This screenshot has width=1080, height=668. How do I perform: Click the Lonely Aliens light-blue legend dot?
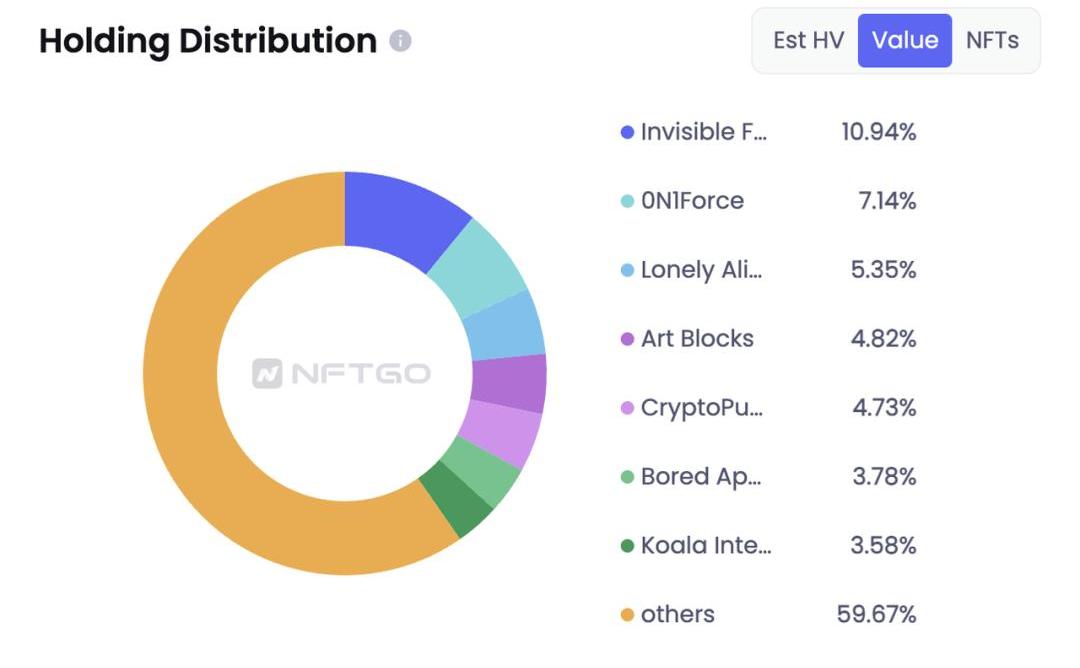tap(627, 270)
